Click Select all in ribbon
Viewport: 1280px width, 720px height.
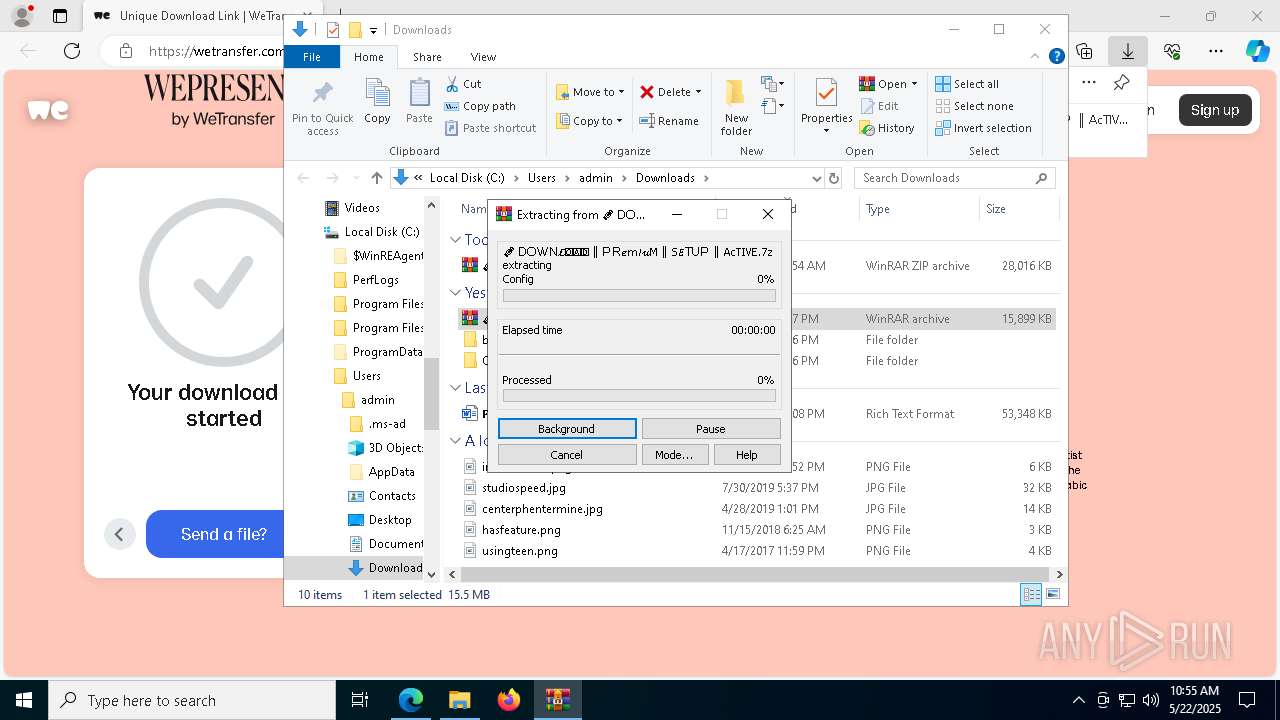pos(967,84)
